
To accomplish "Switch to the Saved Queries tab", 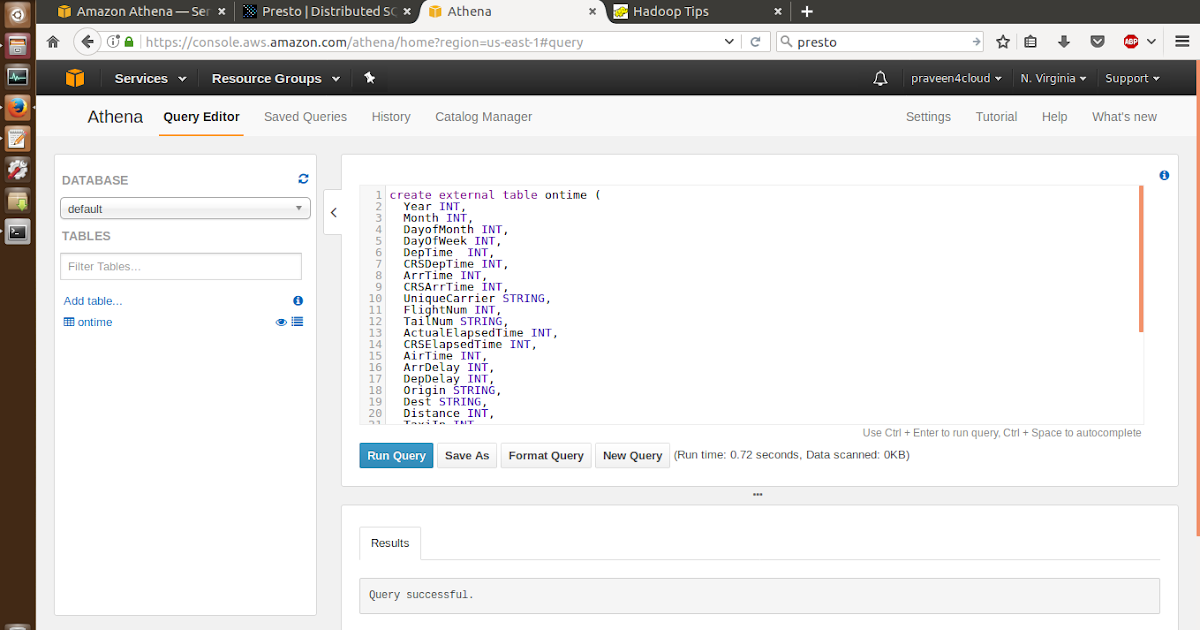I will pyautogui.click(x=305, y=117).
